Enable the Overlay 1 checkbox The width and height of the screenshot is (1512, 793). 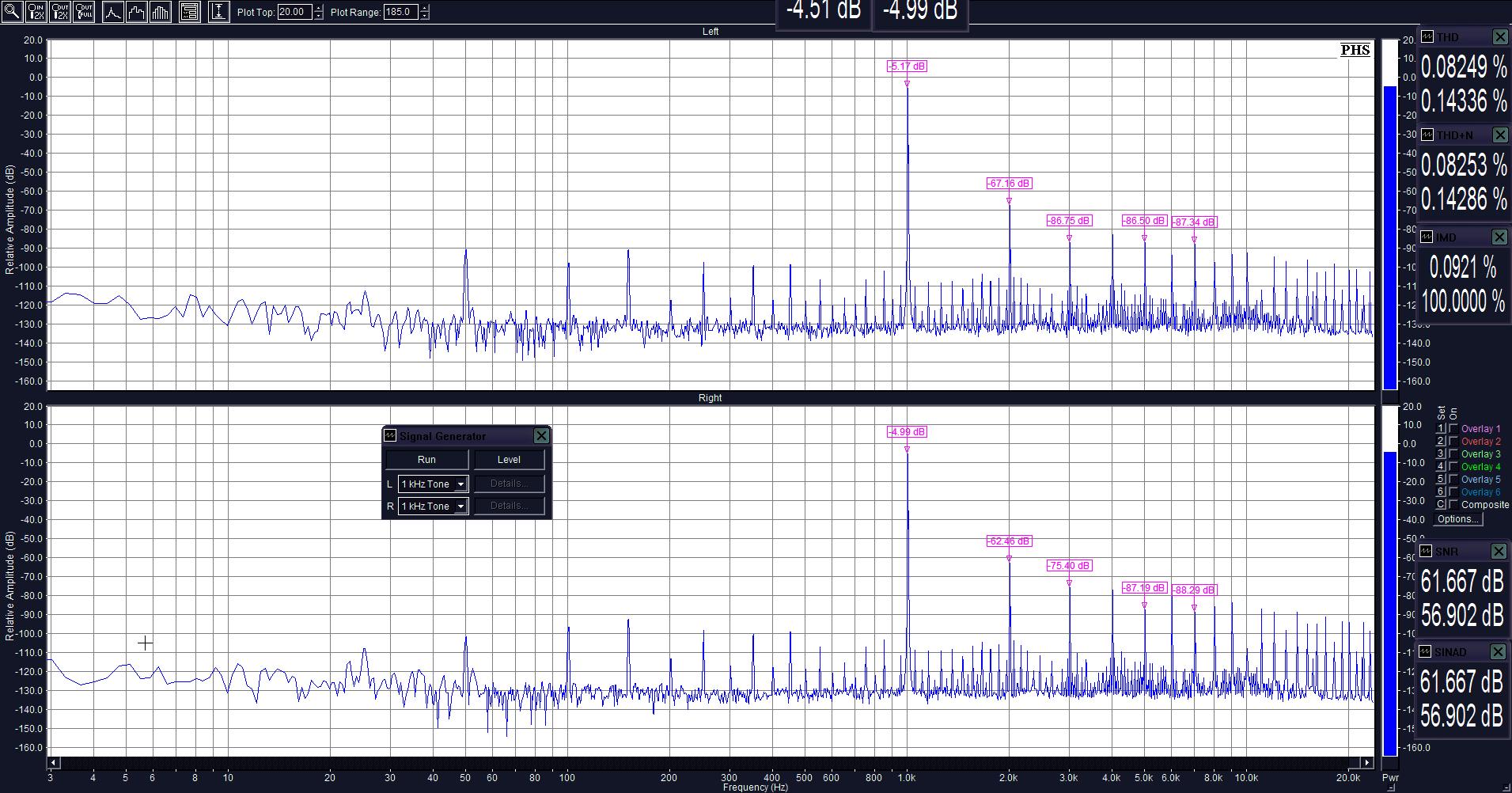1453,429
